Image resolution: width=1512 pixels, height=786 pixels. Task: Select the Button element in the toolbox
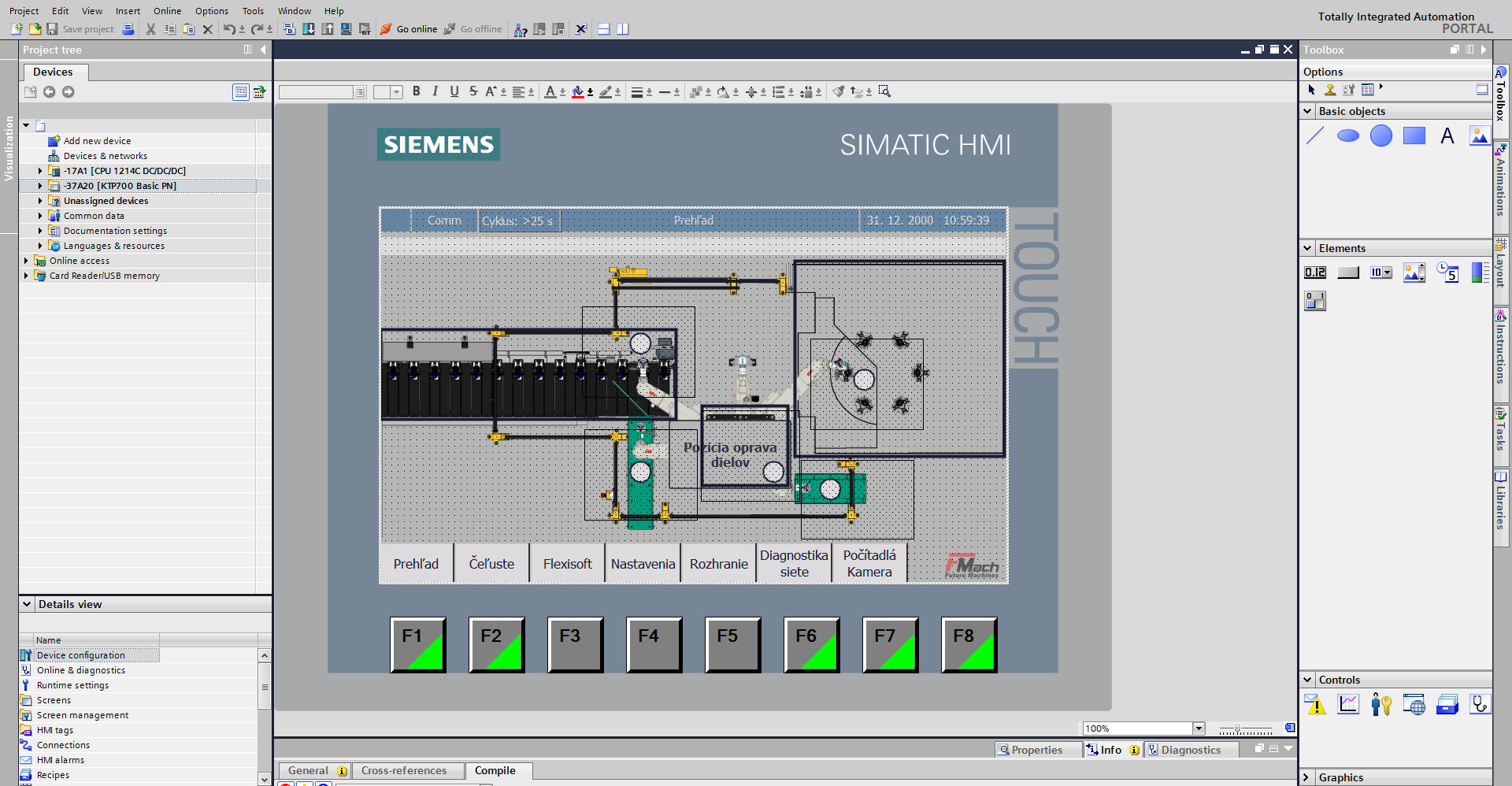point(1348,273)
